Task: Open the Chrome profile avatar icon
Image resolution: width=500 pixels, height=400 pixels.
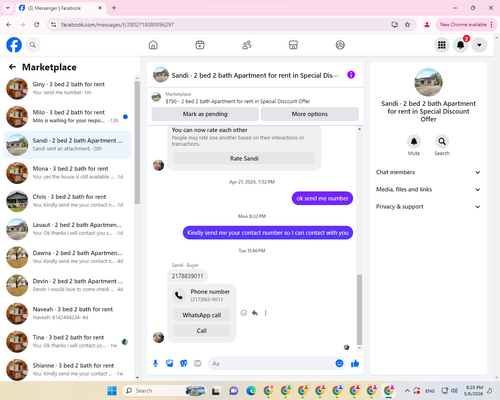Action: coord(427,25)
